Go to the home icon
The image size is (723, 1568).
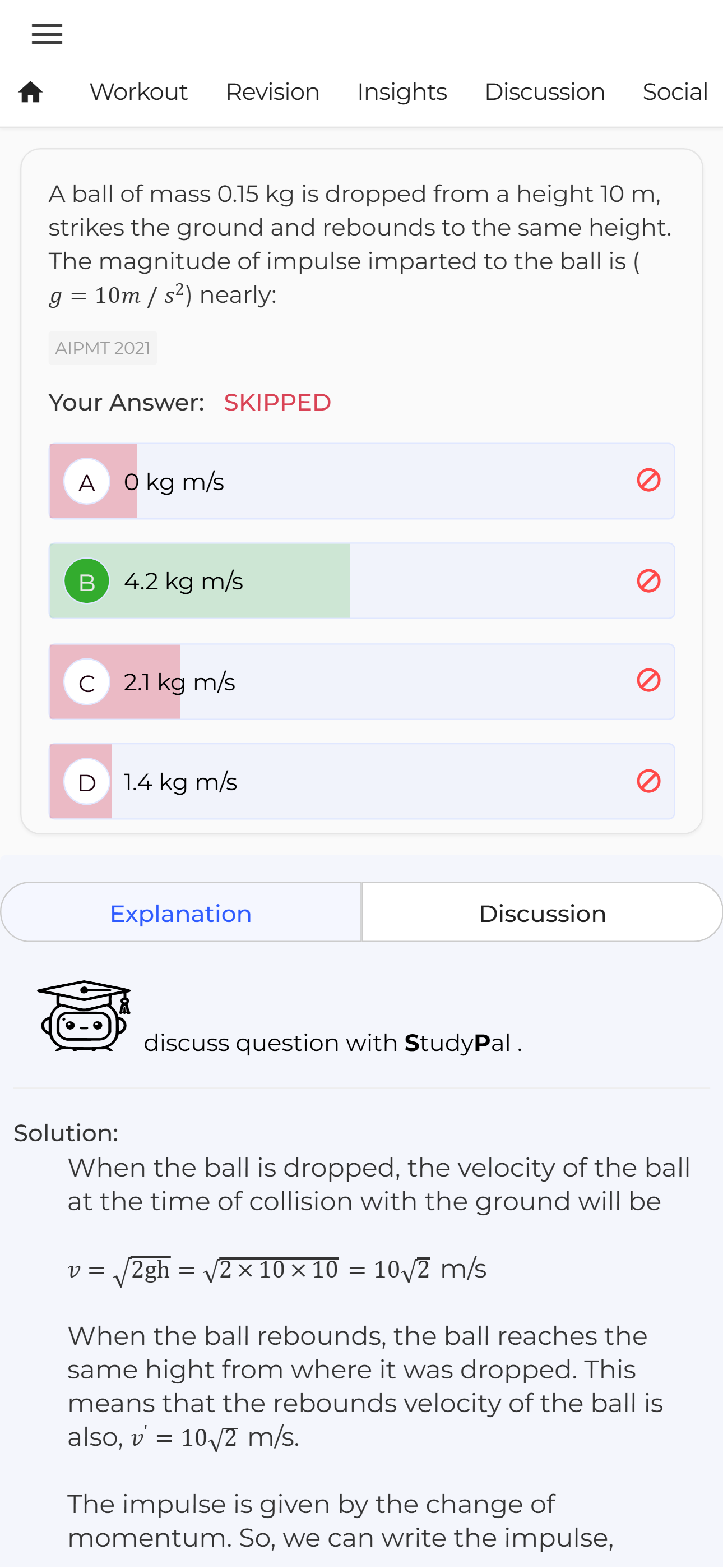coord(30,92)
